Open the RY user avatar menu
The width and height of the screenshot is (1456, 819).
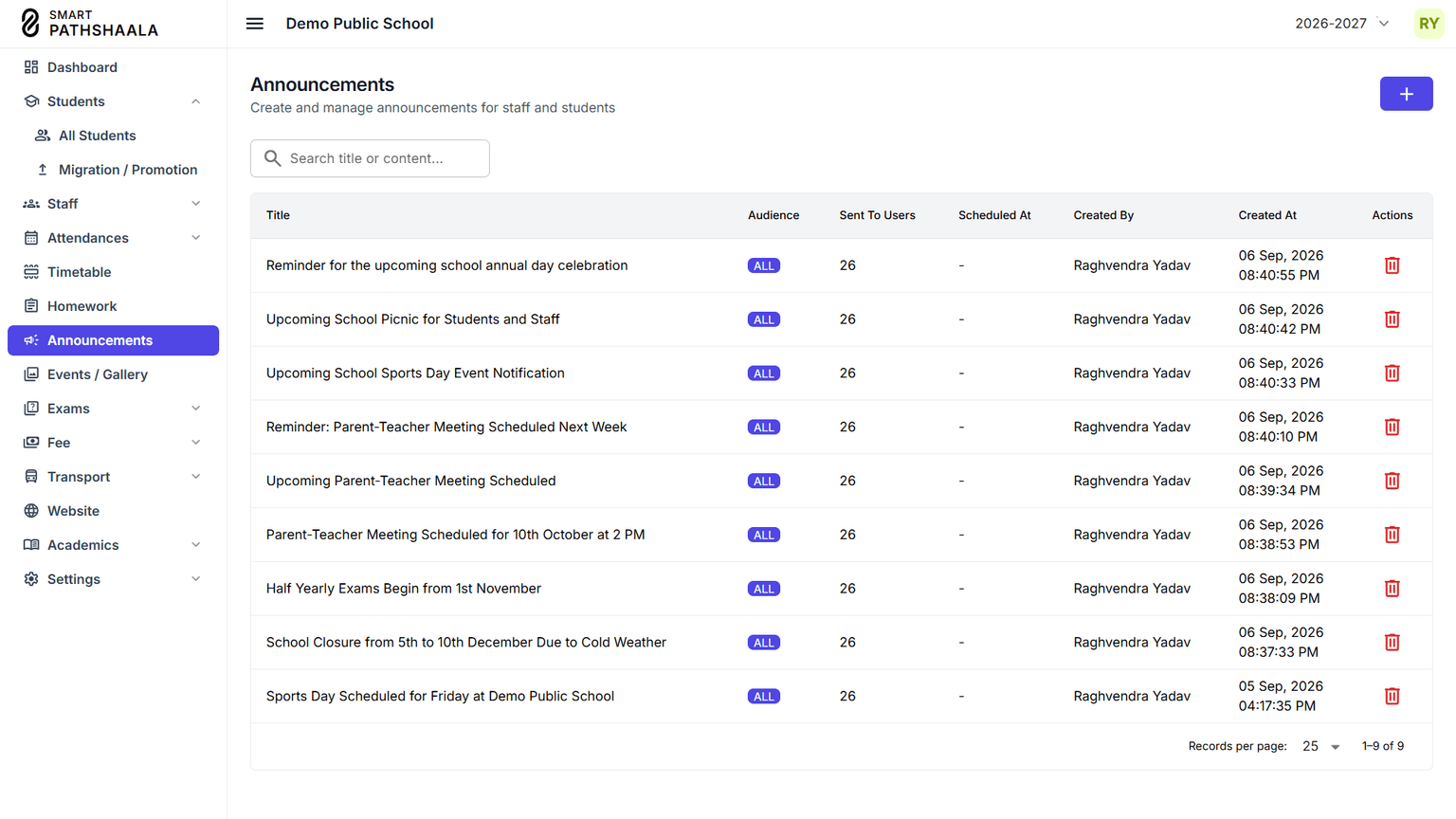pyautogui.click(x=1429, y=24)
